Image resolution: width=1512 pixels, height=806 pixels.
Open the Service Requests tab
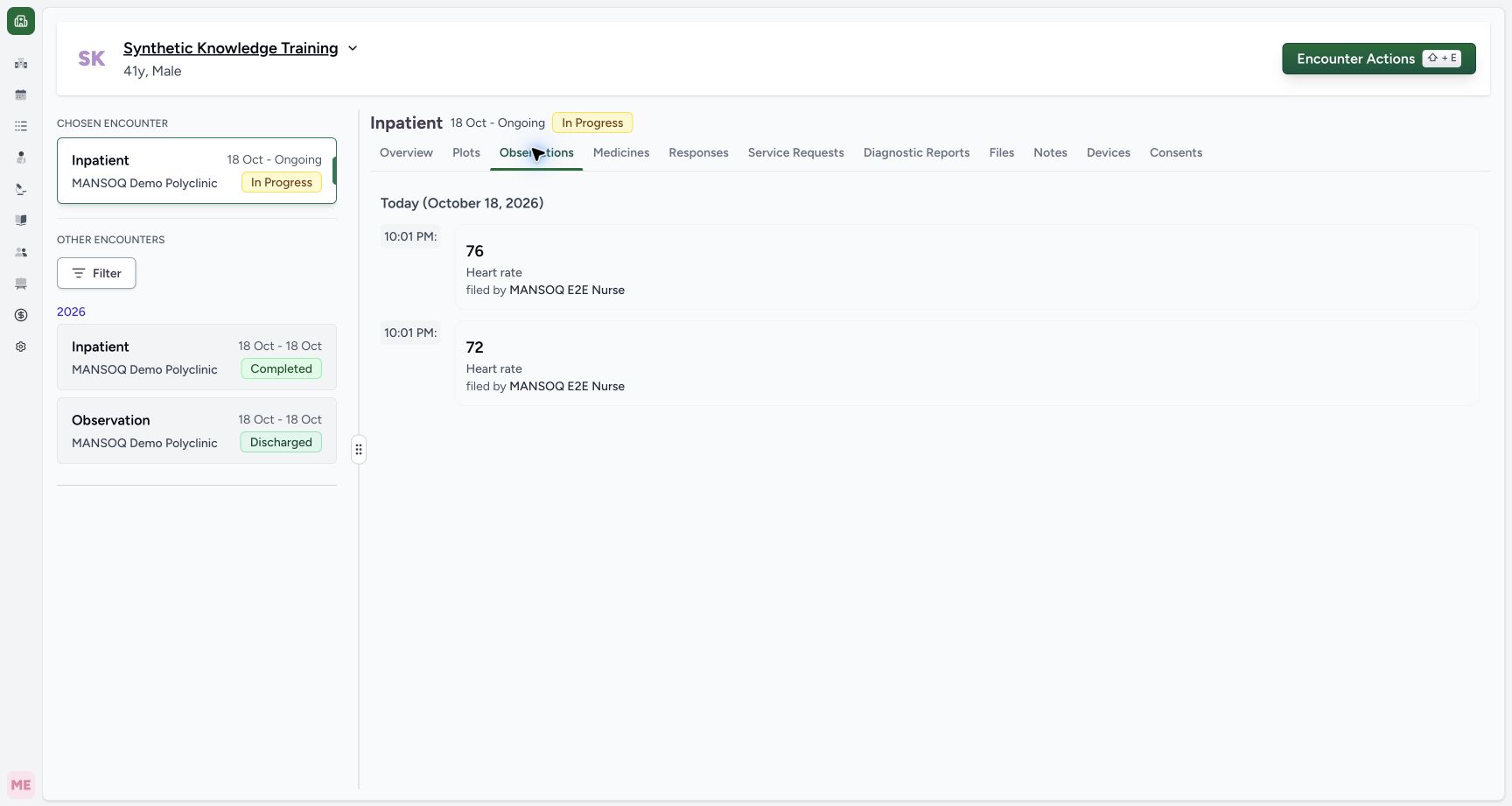(796, 152)
